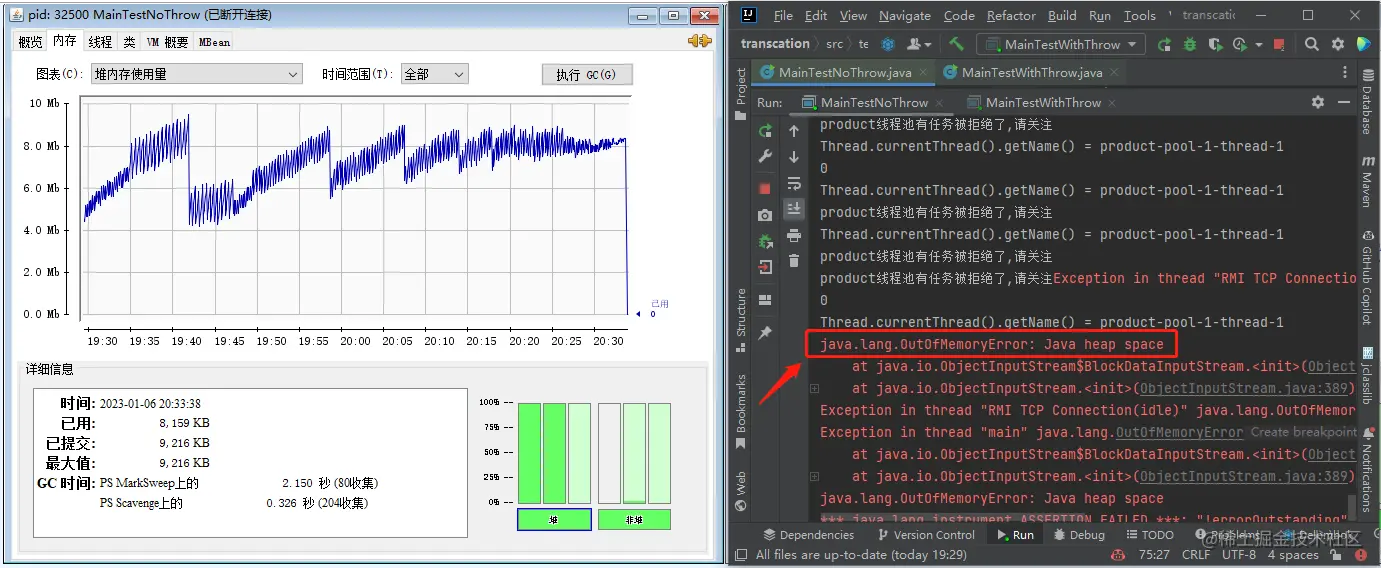1381x568 pixels.
Task: Open the Build menu
Action: [x=1062, y=15]
